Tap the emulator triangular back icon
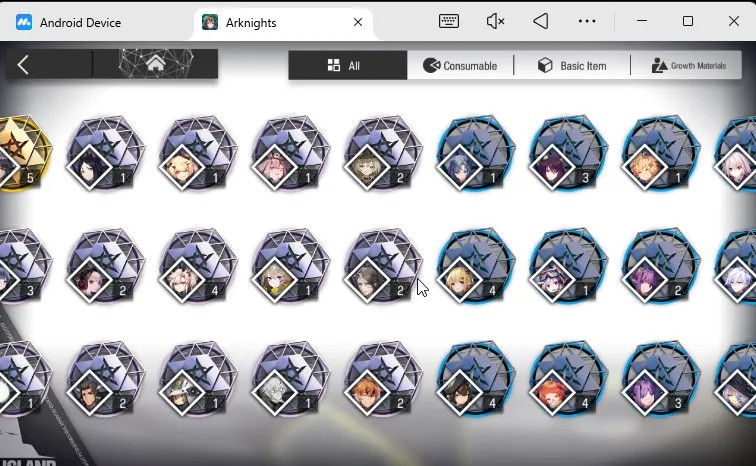 click(x=541, y=21)
